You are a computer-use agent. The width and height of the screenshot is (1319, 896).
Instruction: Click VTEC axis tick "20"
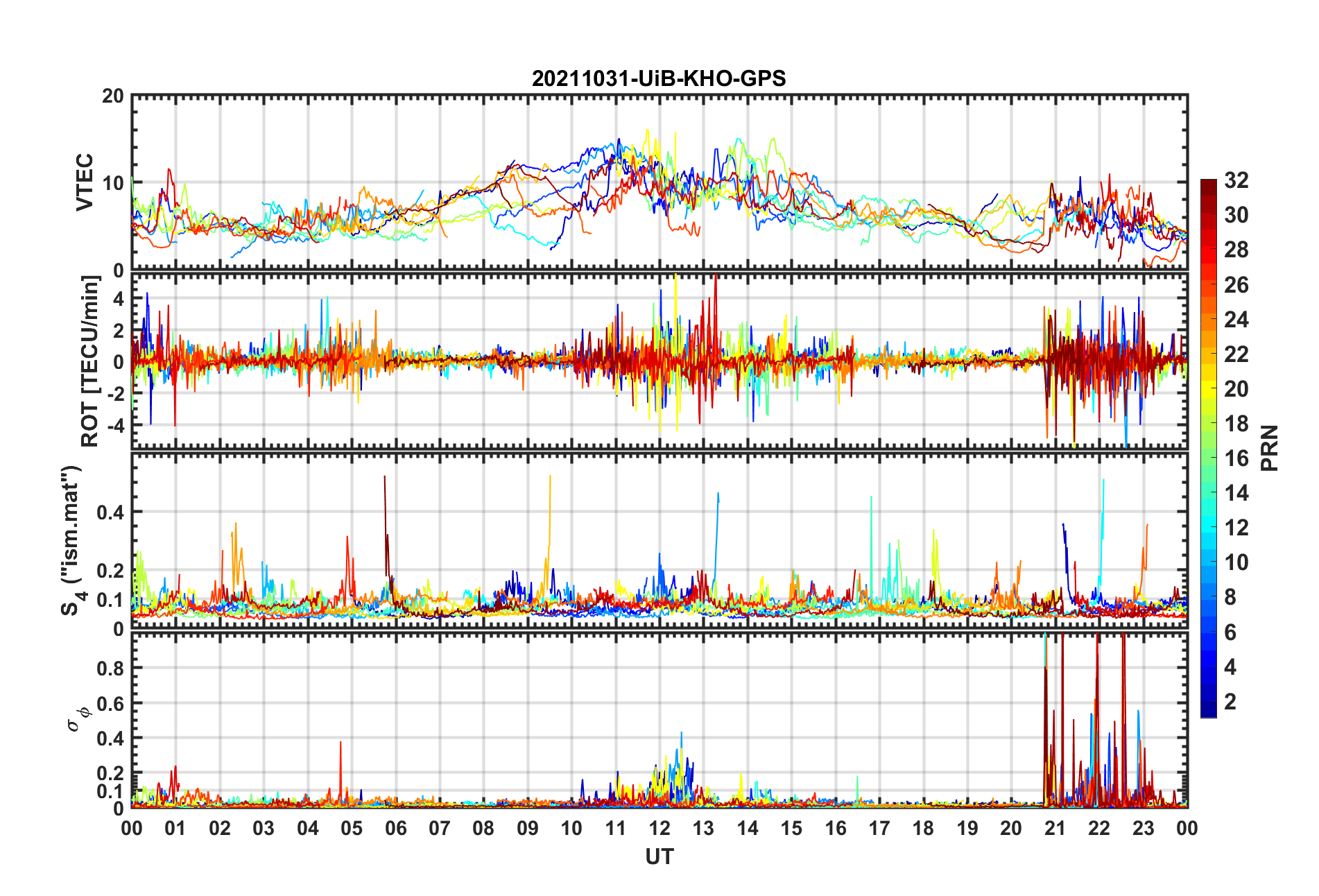[113, 96]
